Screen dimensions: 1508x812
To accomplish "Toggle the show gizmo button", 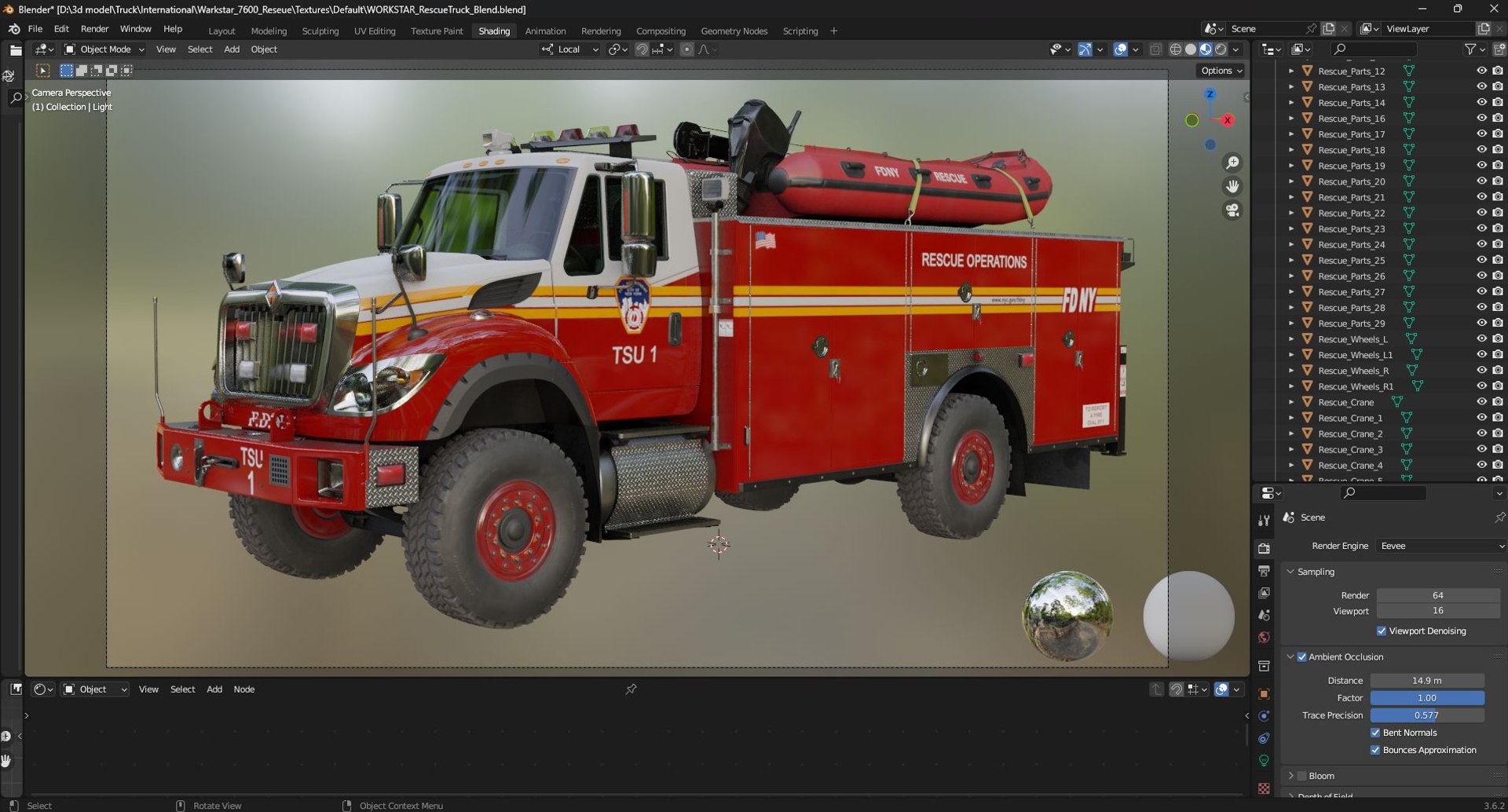I will point(1085,49).
